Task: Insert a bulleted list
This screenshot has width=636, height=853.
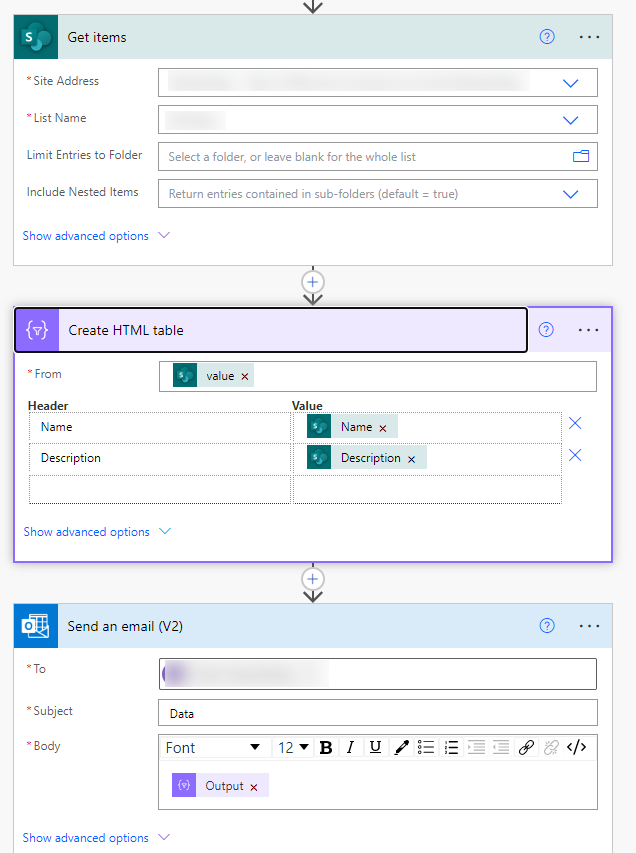Action: click(x=426, y=747)
